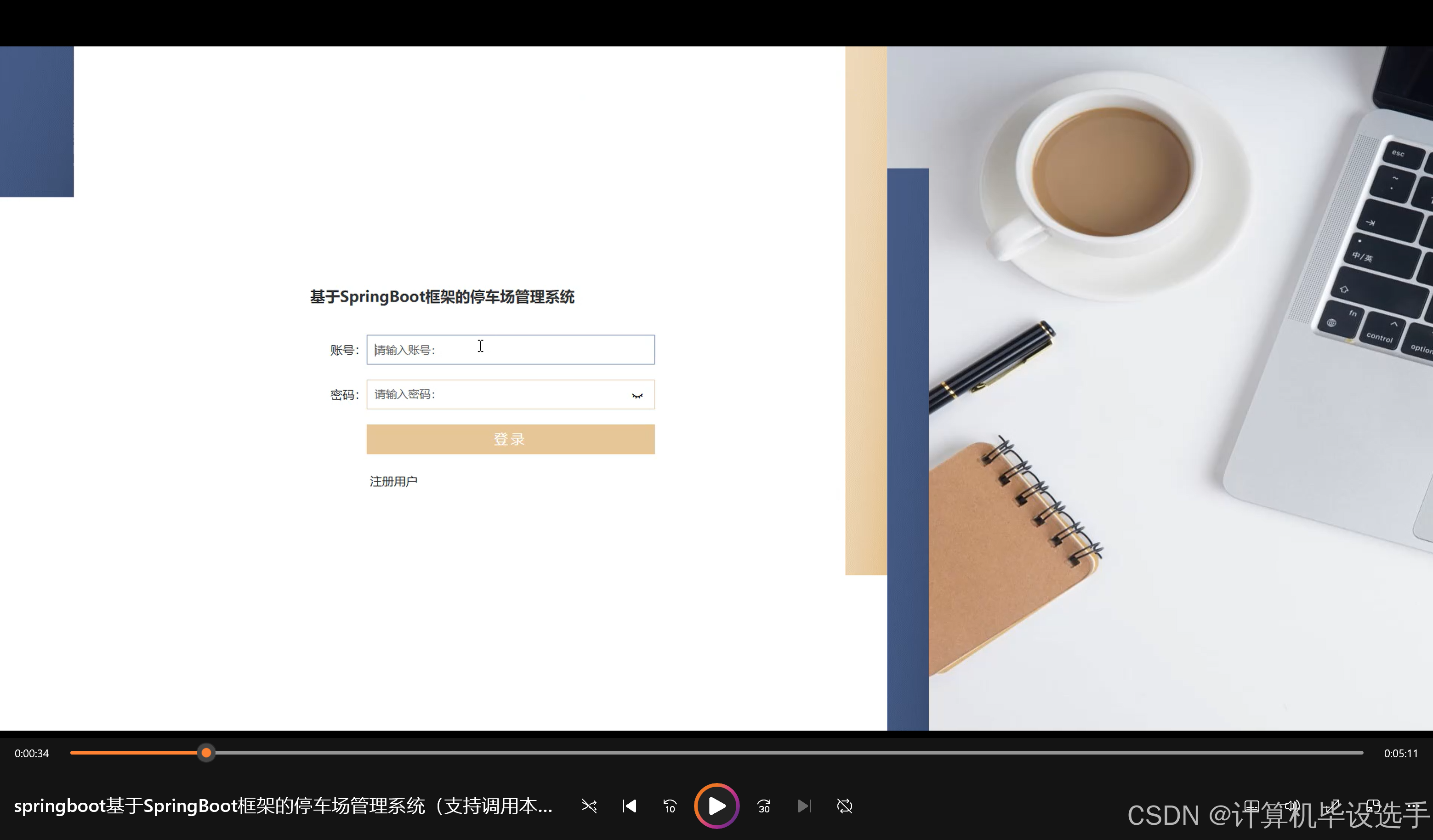Skip to the previous video
Image resolution: width=1433 pixels, height=840 pixels.
629,806
